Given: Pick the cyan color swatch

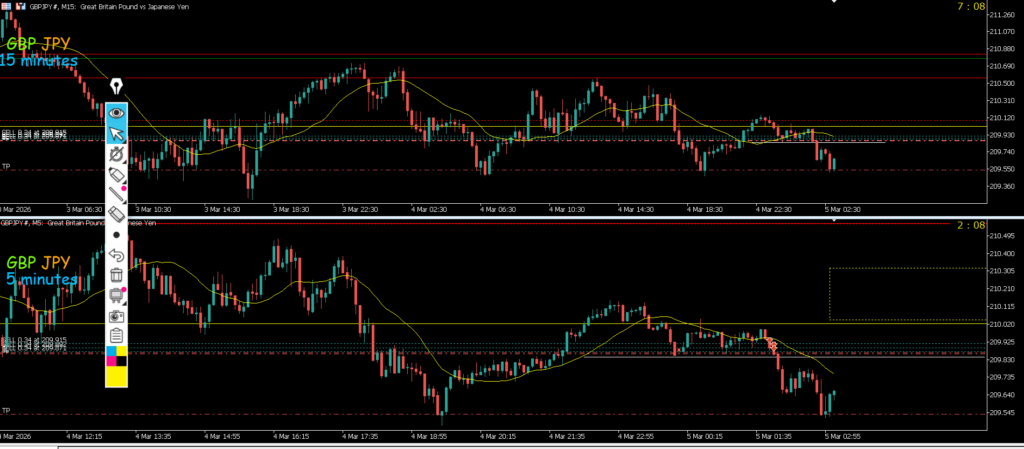Looking at the screenshot, I should click(x=112, y=352).
